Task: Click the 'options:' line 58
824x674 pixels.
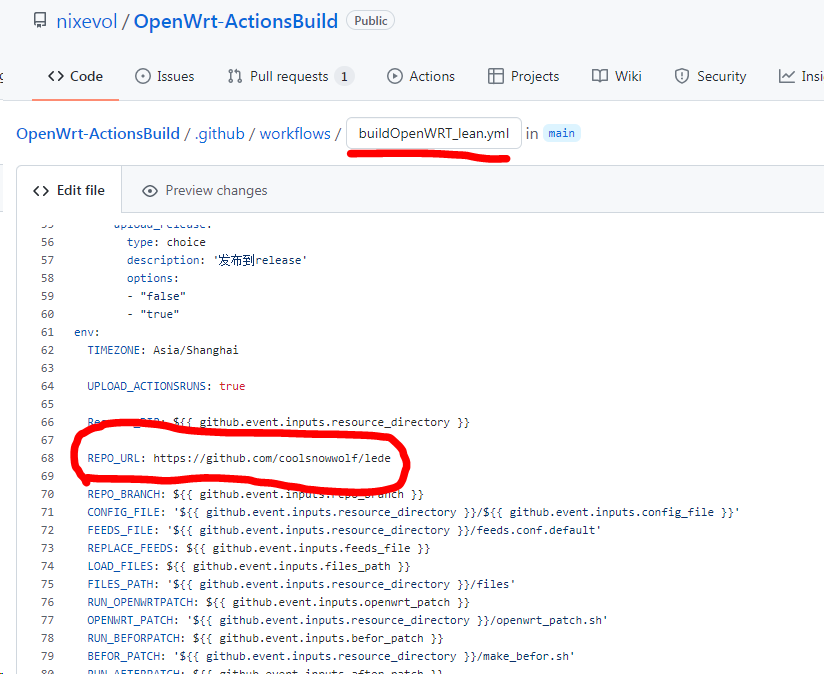Action: click(x=153, y=278)
